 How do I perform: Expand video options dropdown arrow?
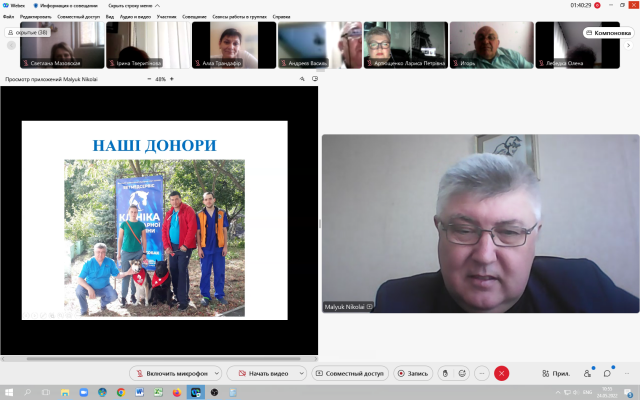coord(302,373)
